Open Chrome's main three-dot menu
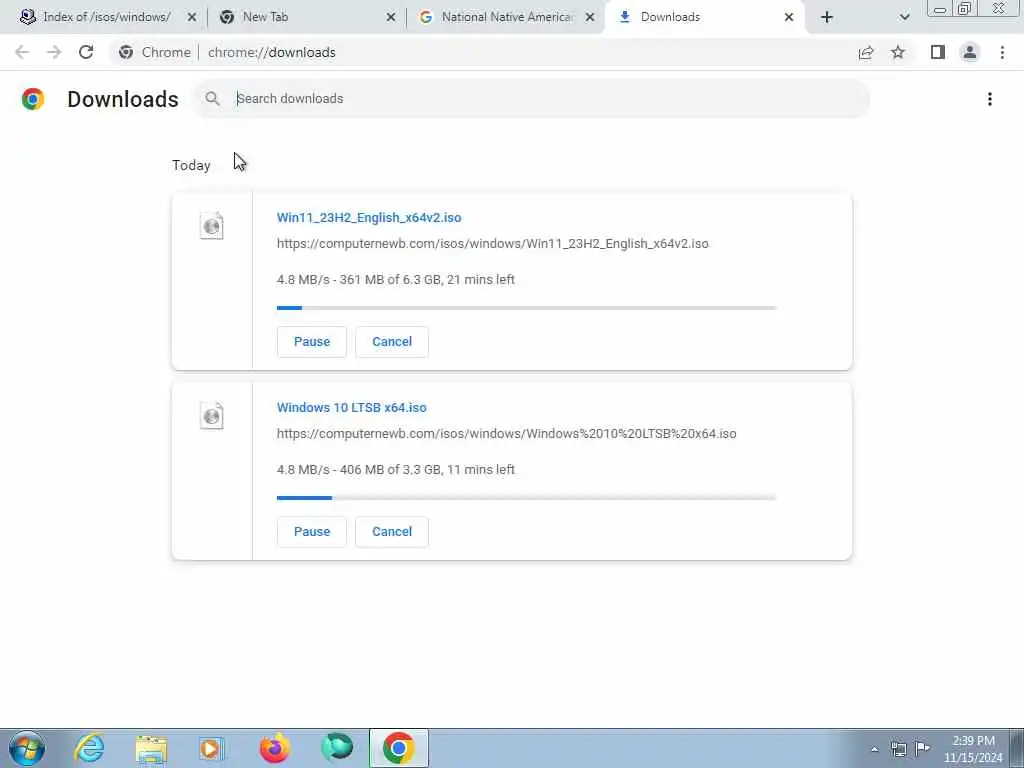 [1002, 52]
